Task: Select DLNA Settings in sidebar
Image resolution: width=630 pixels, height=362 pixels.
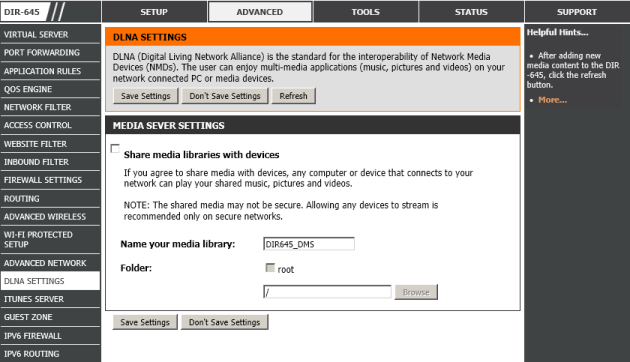Action: click(x=50, y=281)
